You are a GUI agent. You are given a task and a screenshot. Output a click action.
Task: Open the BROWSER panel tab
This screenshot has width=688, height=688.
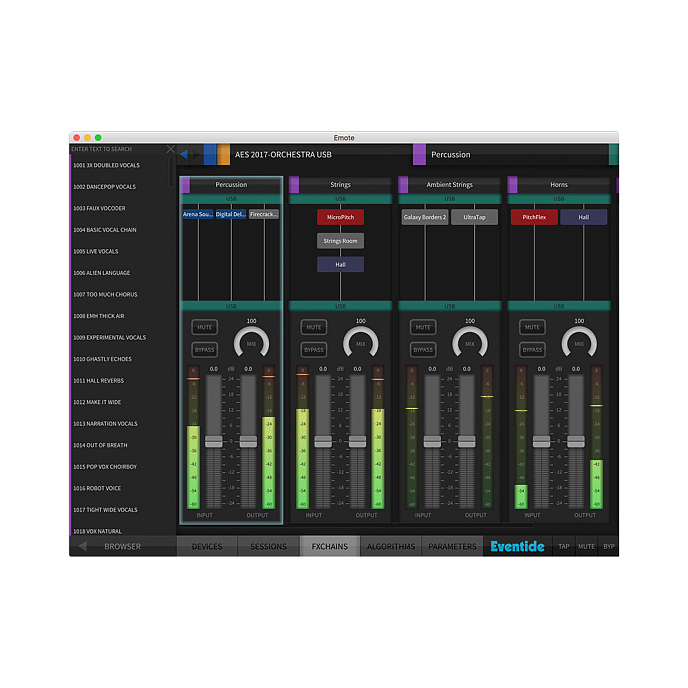(x=122, y=546)
